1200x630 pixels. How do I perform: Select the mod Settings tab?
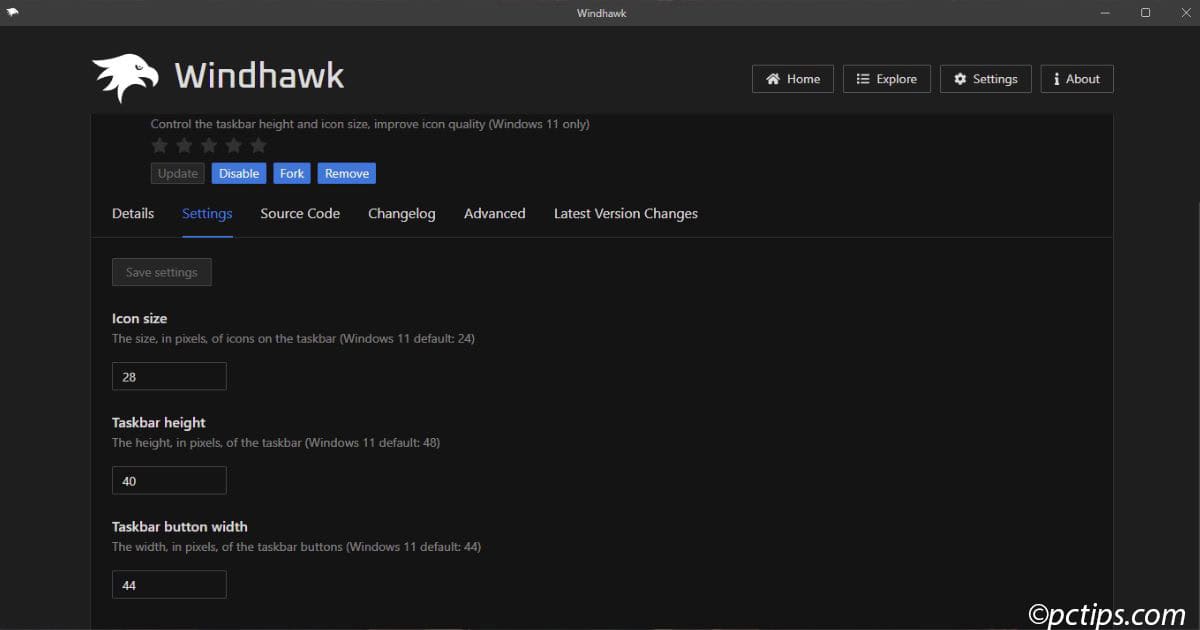point(207,213)
